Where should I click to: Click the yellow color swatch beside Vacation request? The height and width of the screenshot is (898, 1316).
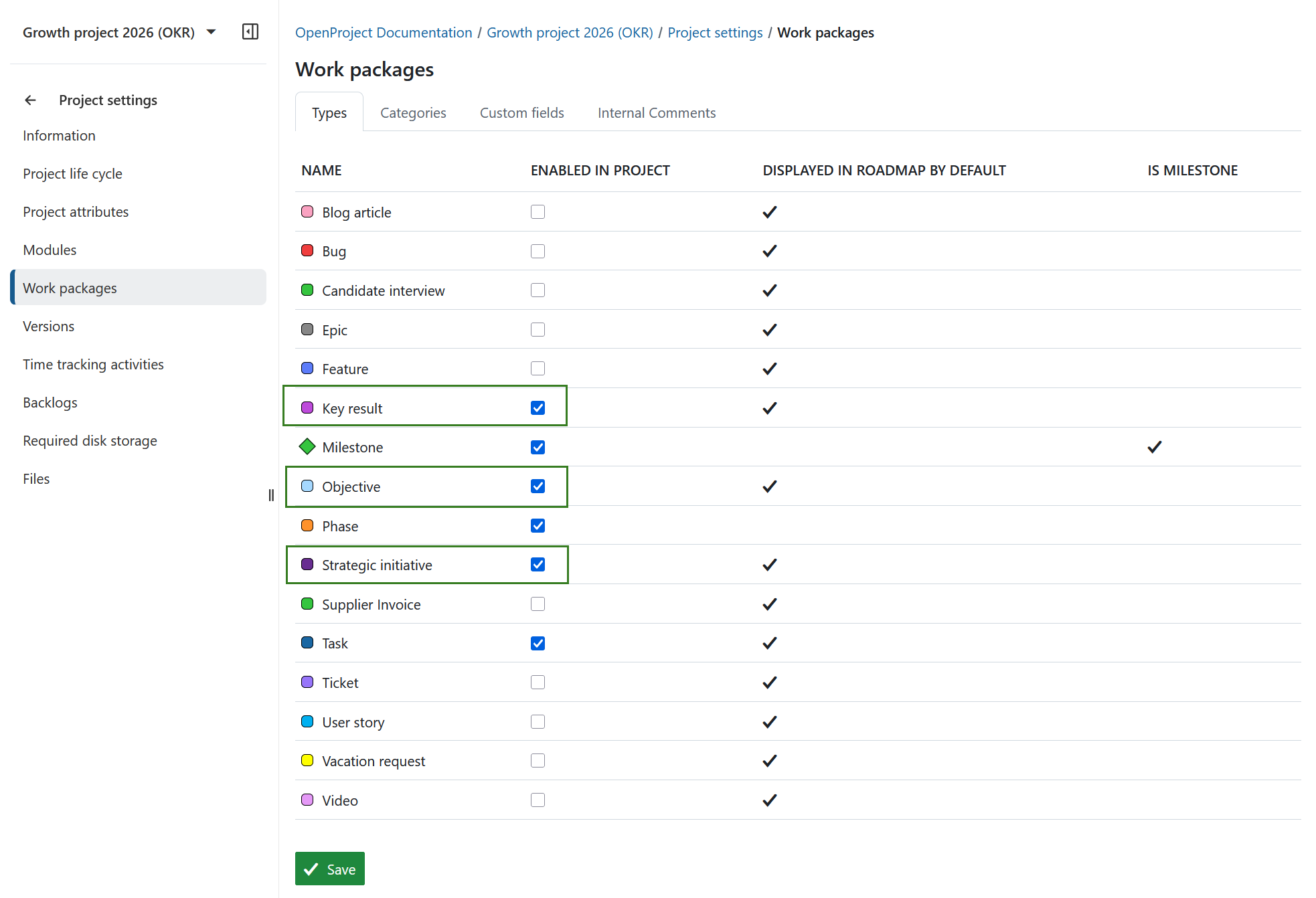pyautogui.click(x=307, y=760)
